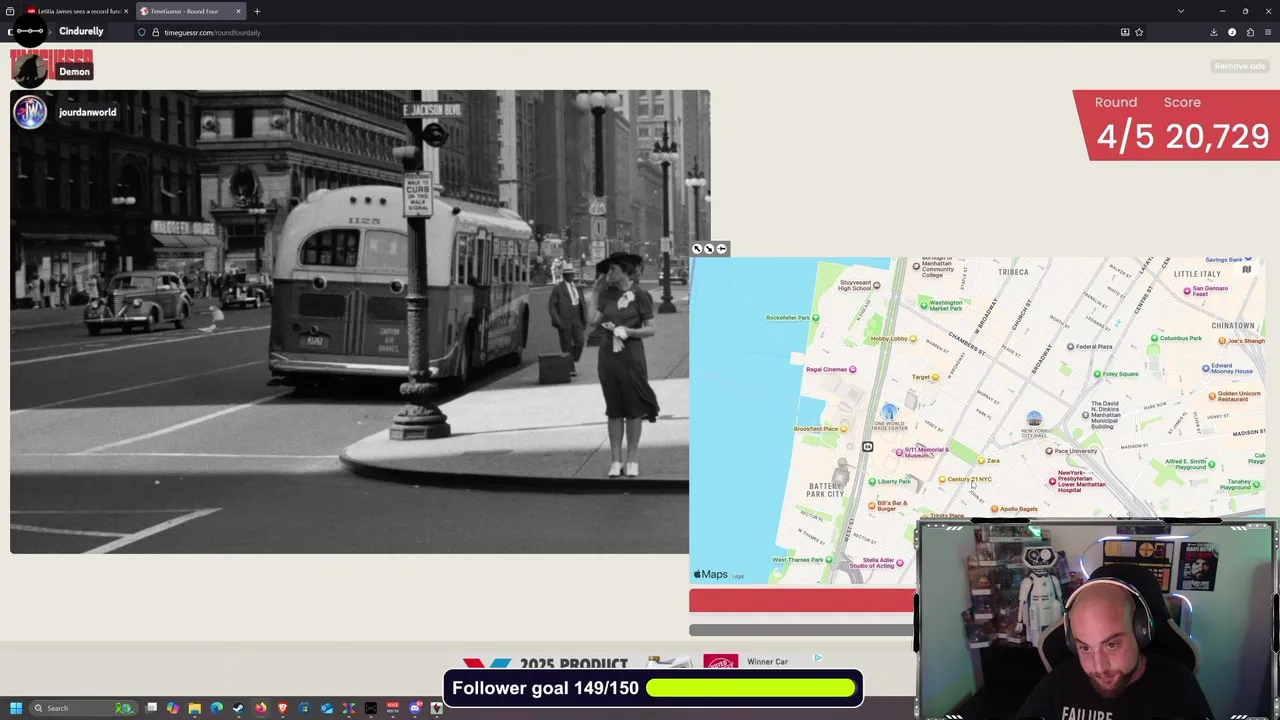
Task: Open the tracking protection shield icon
Action: [x=142, y=32]
